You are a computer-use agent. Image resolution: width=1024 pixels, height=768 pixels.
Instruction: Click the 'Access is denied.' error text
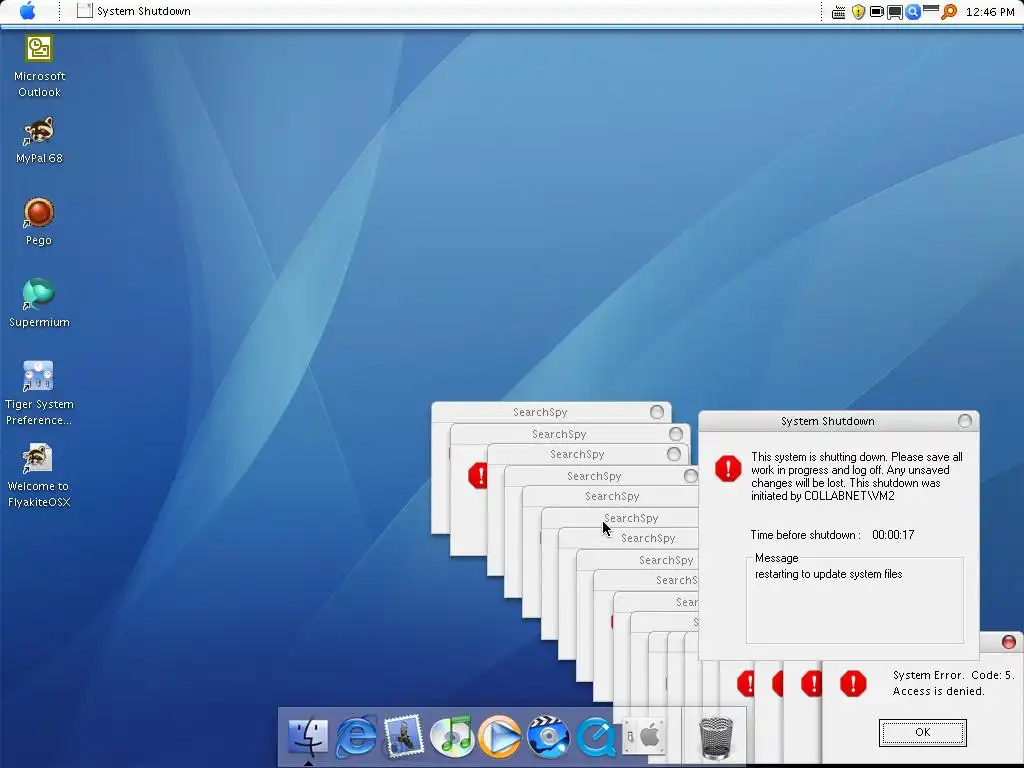click(938, 691)
